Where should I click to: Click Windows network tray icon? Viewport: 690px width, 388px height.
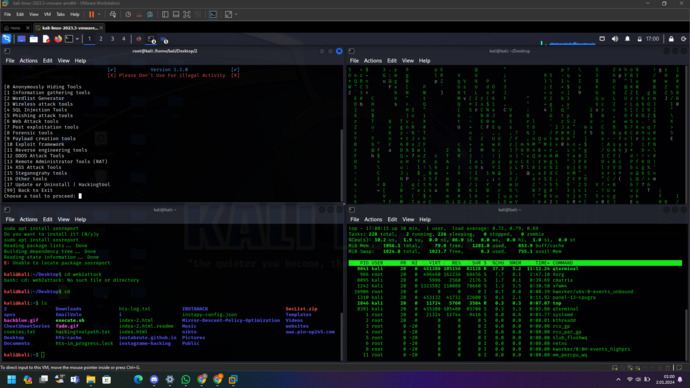[630, 379]
